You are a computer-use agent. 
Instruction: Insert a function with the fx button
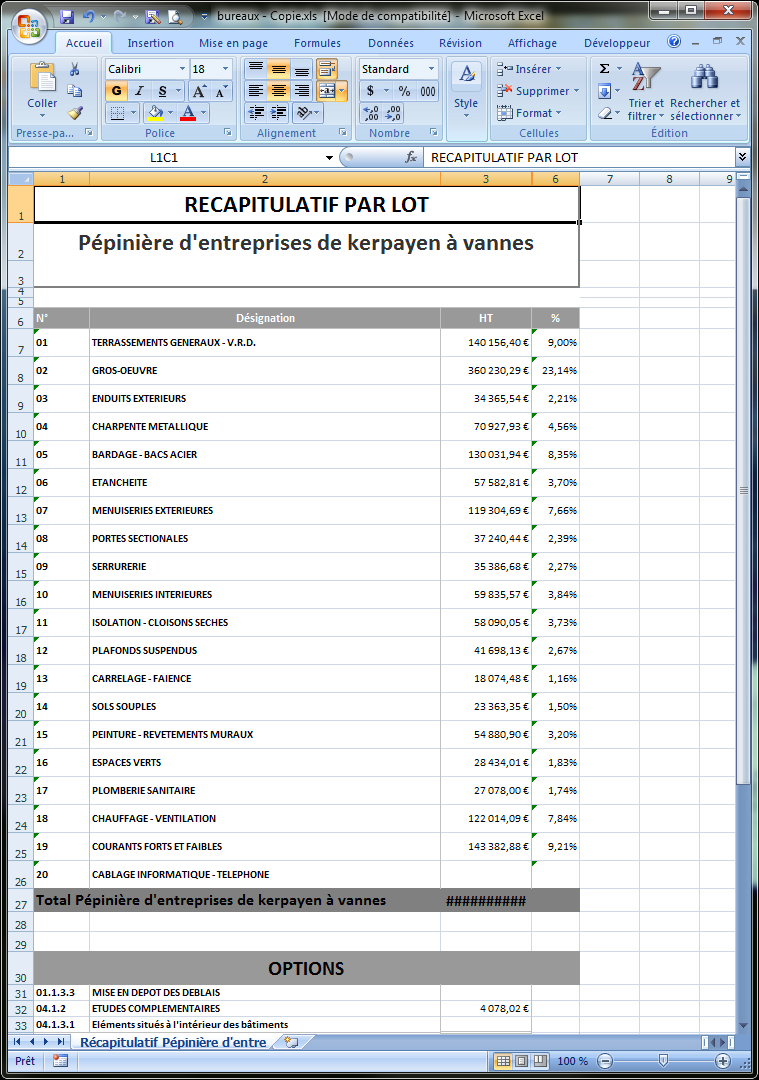click(x=411, y=157)
